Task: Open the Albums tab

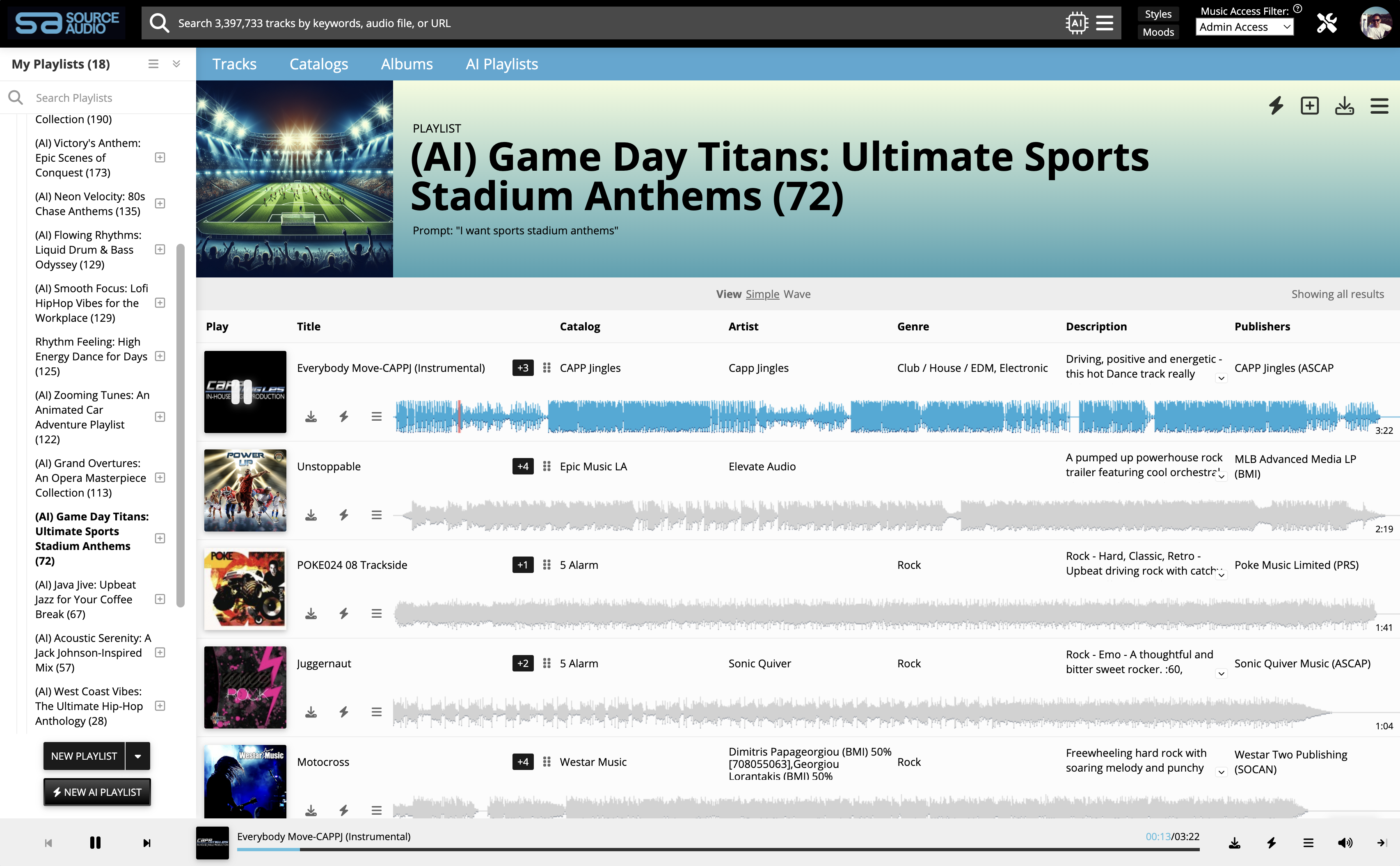Action: 407,64
